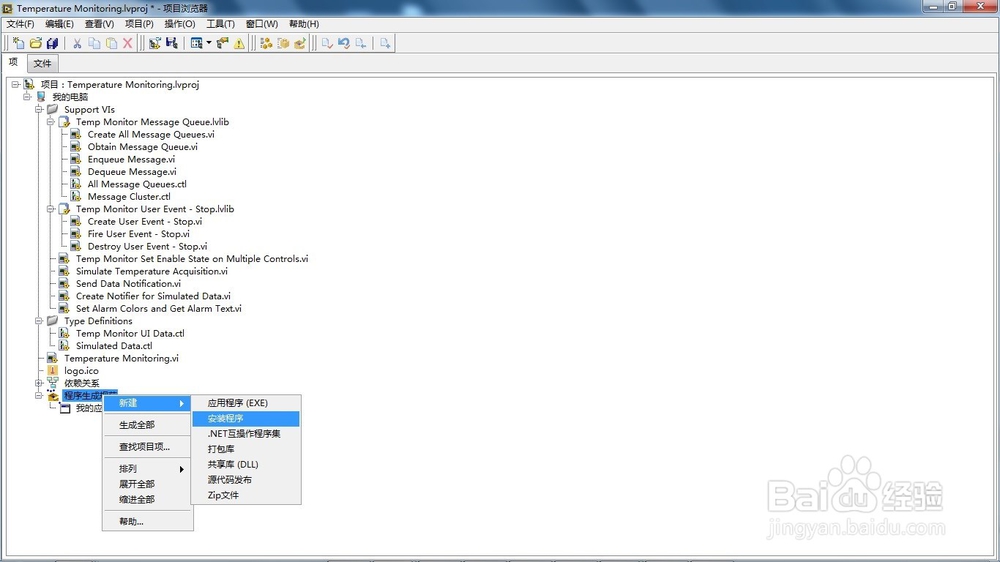The image size is (1000, 562).
Task: Click the yellow warning triangle icon
Action: click(239, 43)
